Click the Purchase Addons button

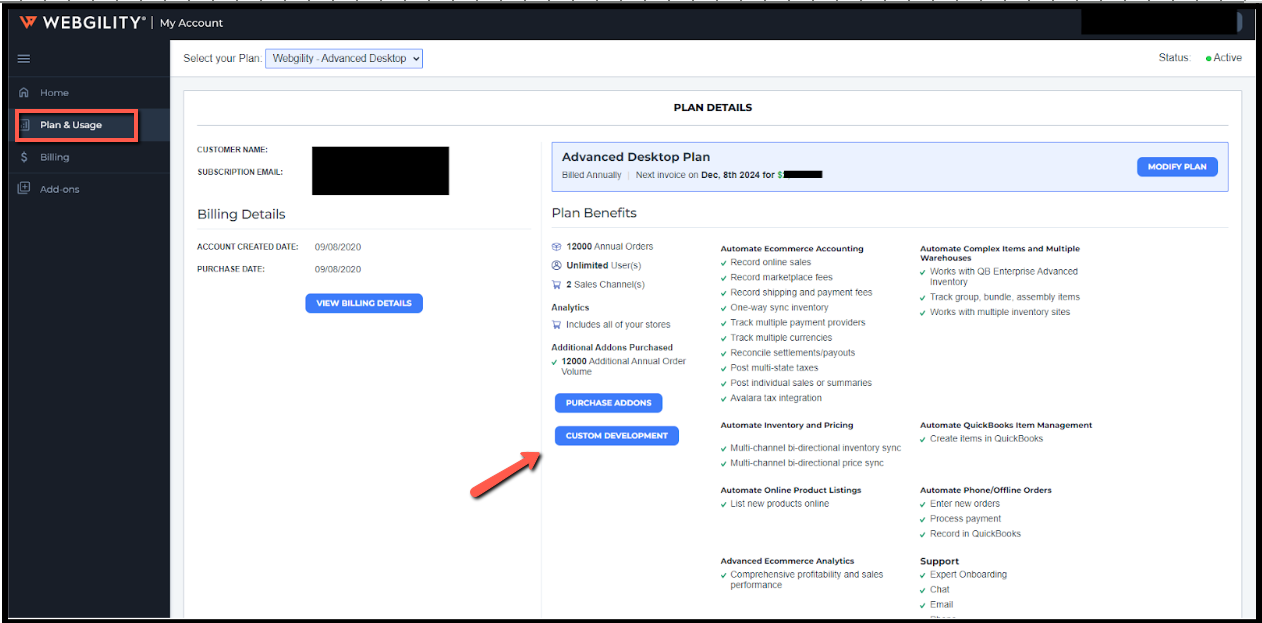(608, 403)
